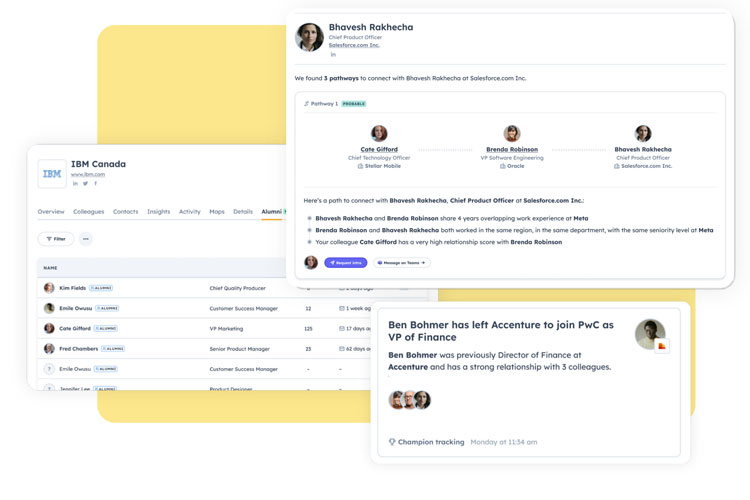Click the mail icon next to 1 week ago

tap(342, 309)
